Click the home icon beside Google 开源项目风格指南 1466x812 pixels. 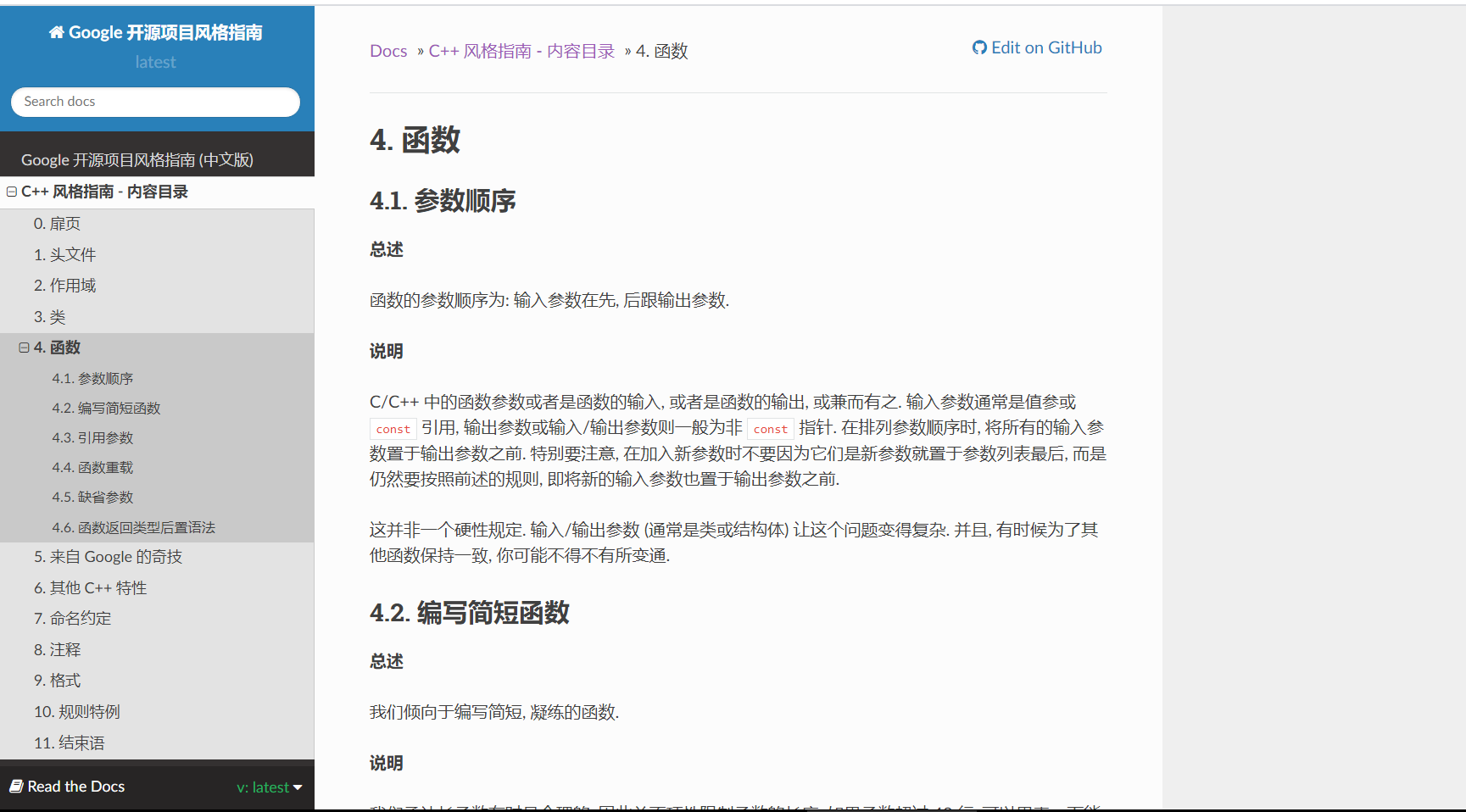[56, 32]
